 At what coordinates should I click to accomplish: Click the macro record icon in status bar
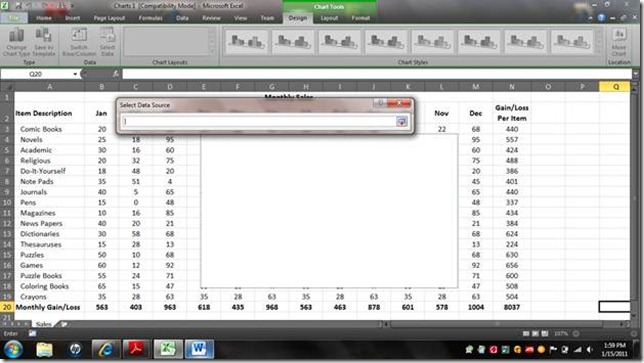(32, 333)
